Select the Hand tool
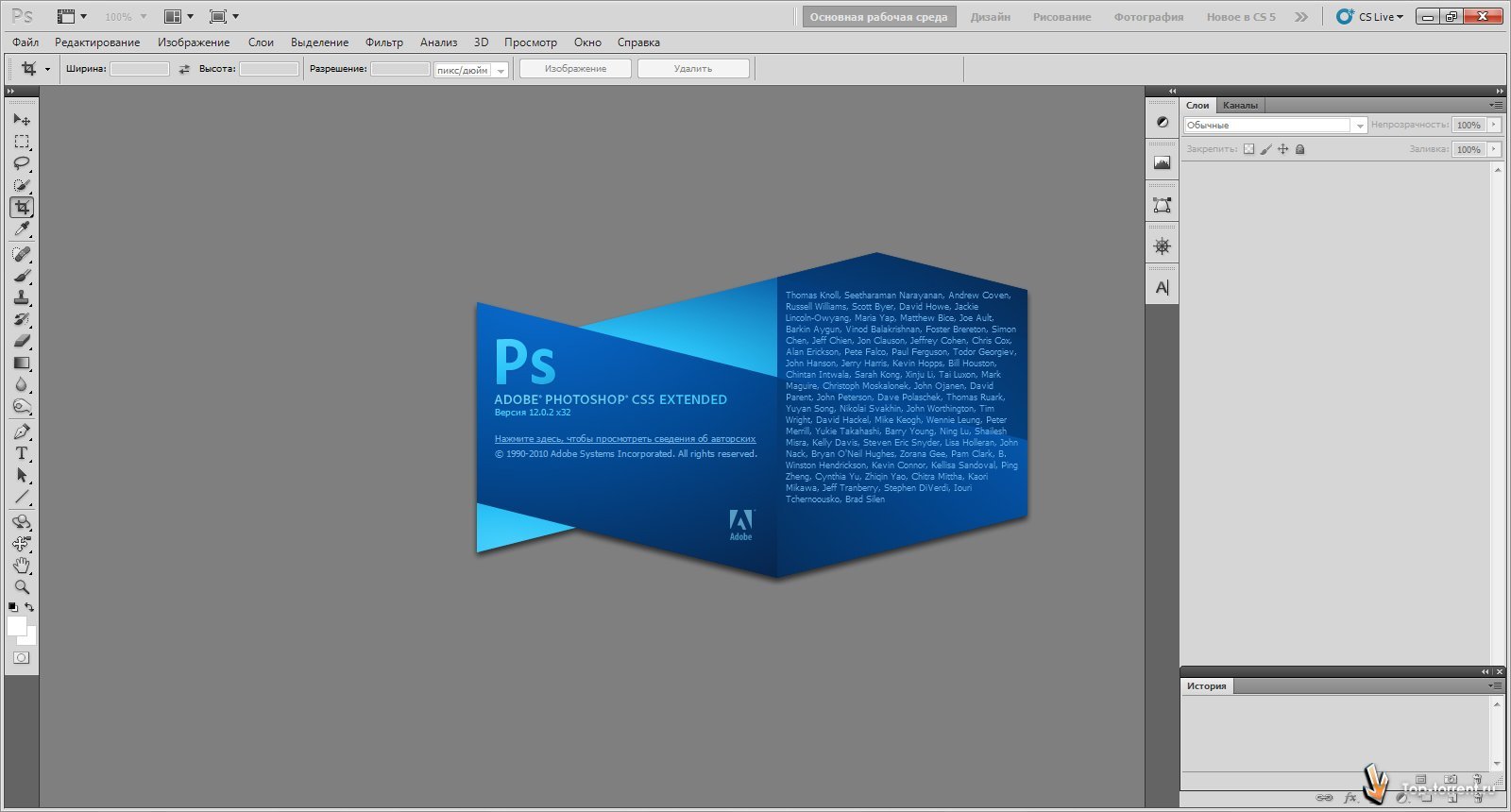This screenshot has height=812, width=1511. [x=22, y=566]
